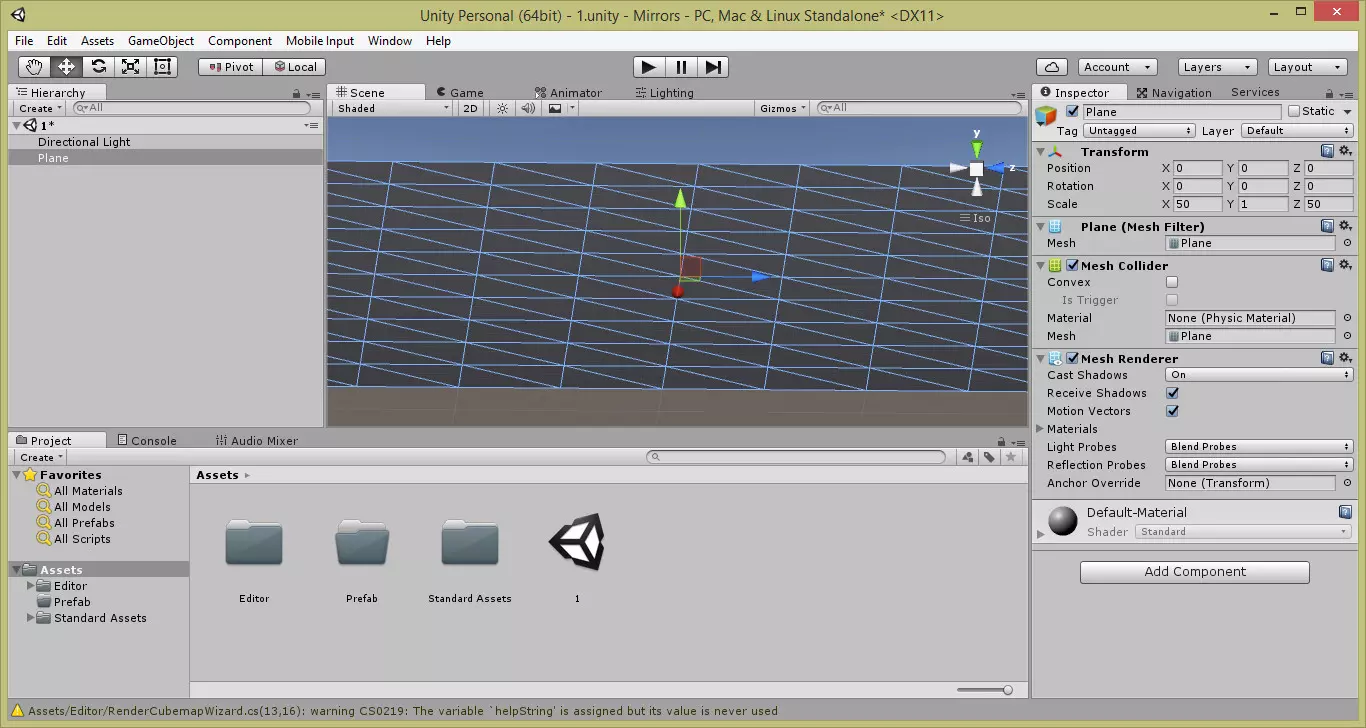The width and height of the screenshot is (1366, 728).
Task: Enable the Static checkbox
Action: (x=1294, y=112)
